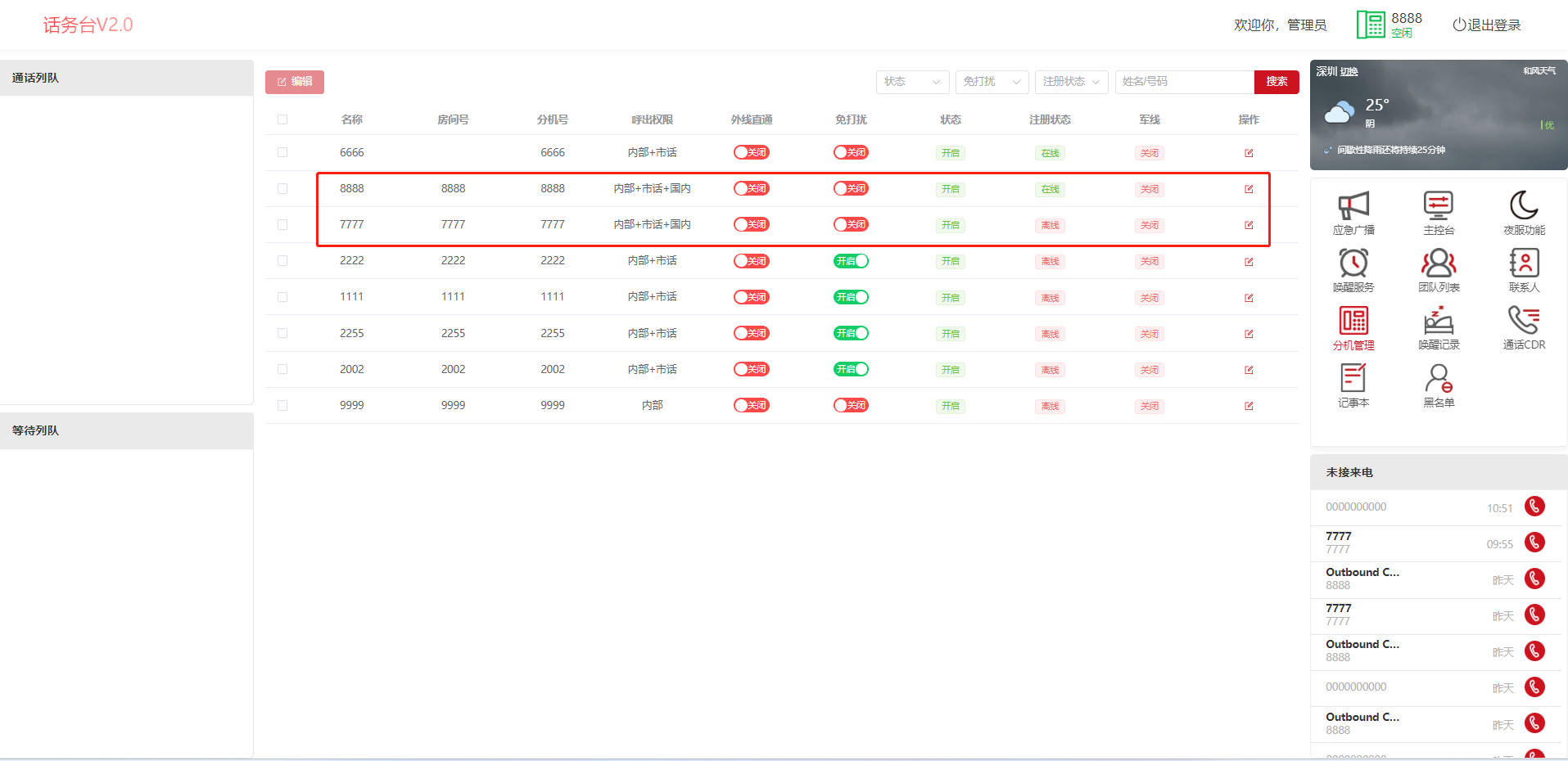Toggle 免打扰 switch for extension 2222
The image size is (1568, 761).
pos(851,261)
